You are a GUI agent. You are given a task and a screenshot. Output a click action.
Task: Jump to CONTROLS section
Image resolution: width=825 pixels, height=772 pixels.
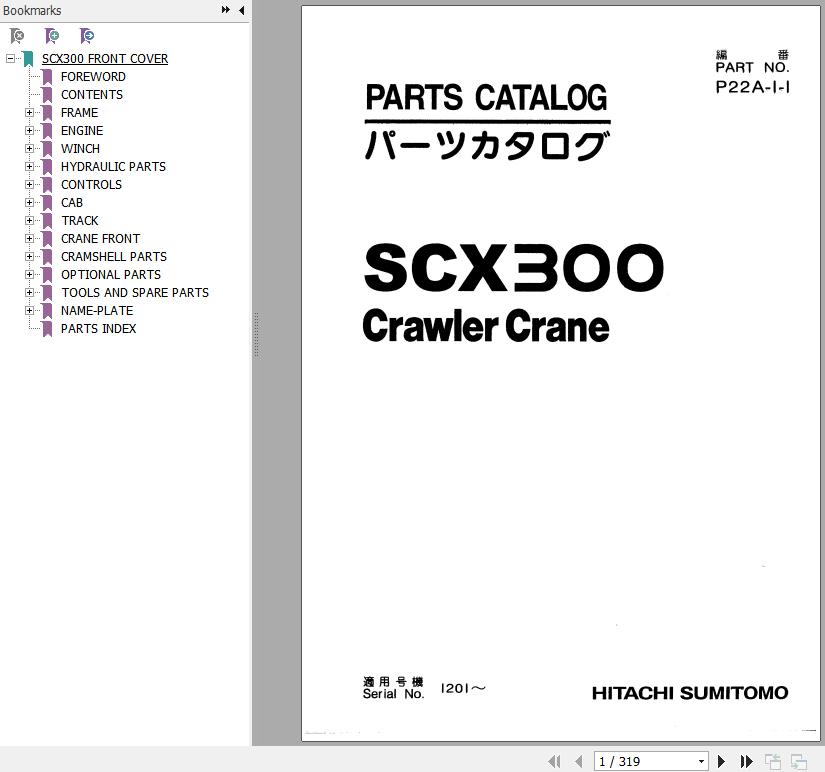pos(91,185)
